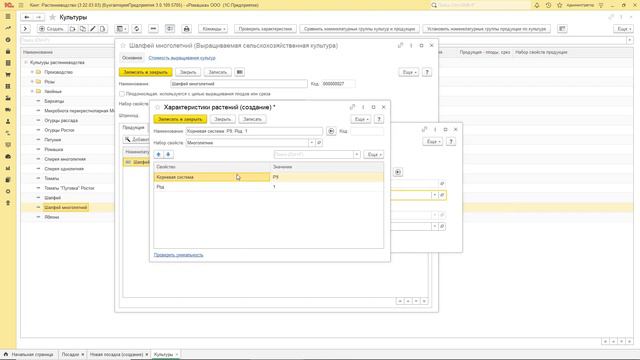Image resolution: width=640 pixels, height=360 pixels.
Task: Go back with the left arrow
Action: pyautogui.click(x=27, y=17)
